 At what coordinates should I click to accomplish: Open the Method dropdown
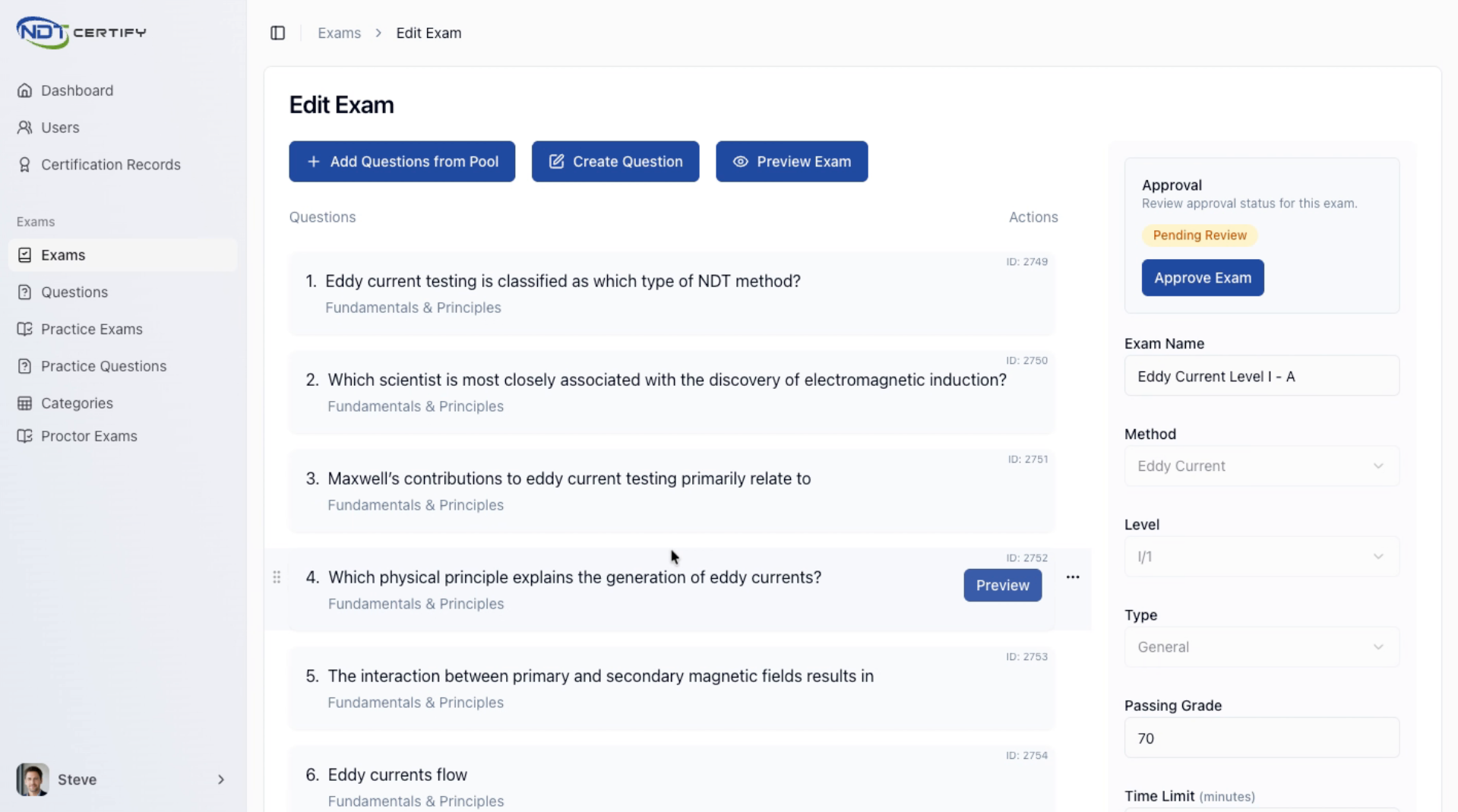click(1261, 466)
